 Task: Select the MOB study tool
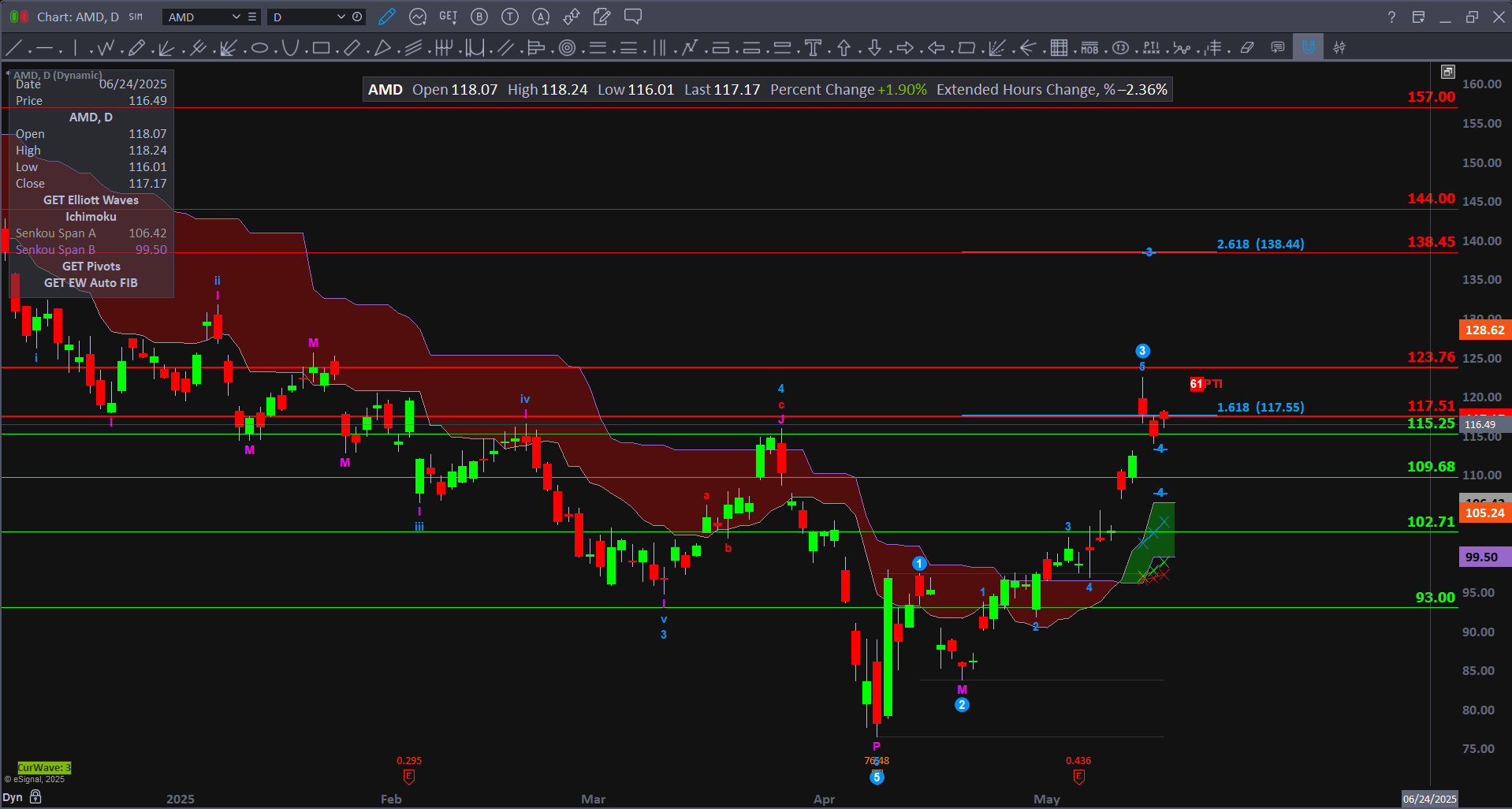(1089, 48)
